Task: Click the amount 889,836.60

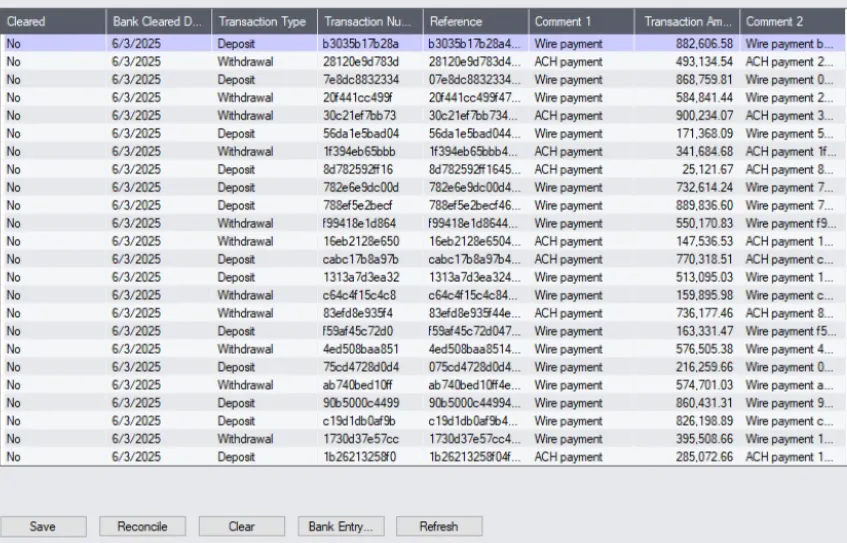Action: 704,205
